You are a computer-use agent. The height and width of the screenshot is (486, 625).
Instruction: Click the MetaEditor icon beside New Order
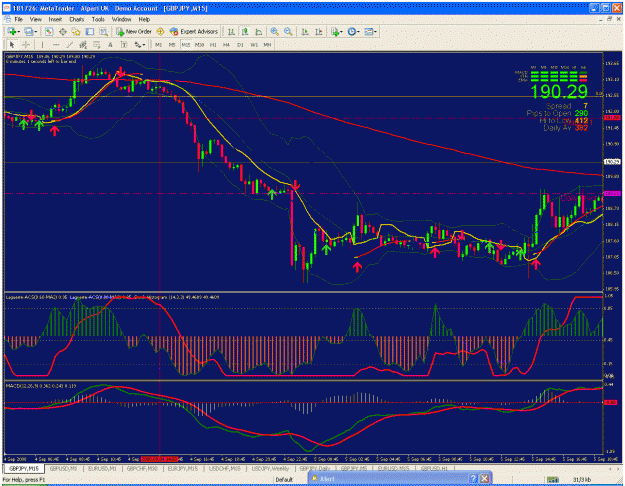coord(160,31)
